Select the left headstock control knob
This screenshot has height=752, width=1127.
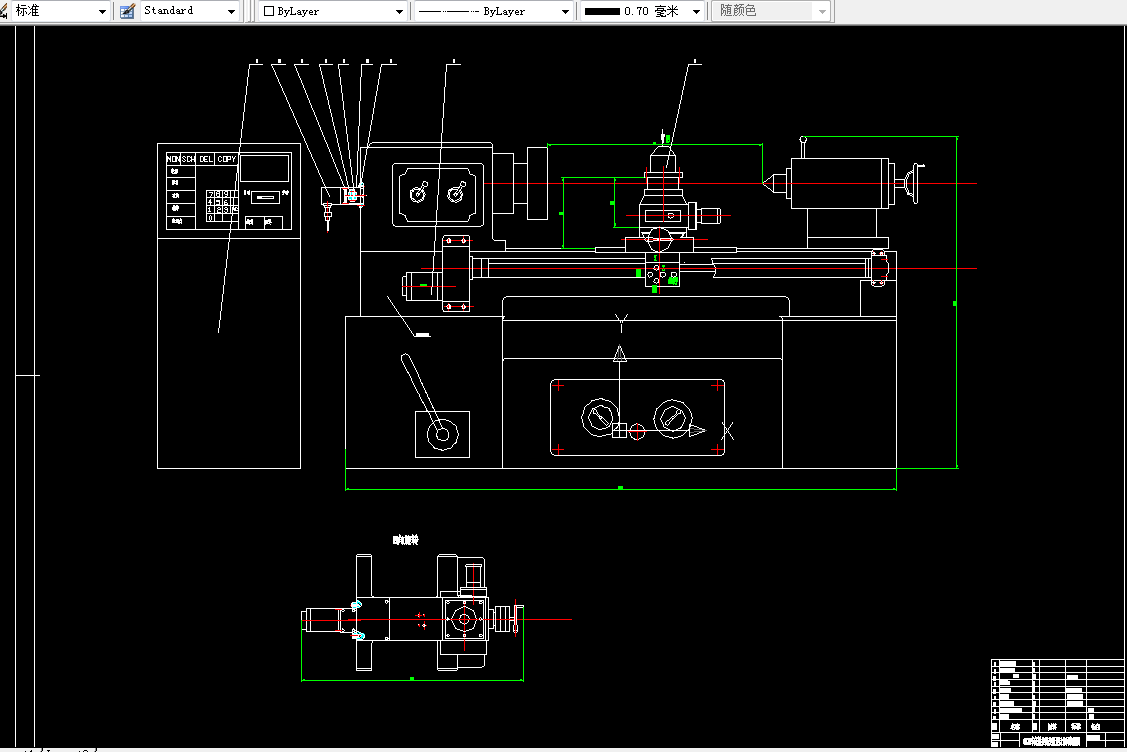click(418, 193)
